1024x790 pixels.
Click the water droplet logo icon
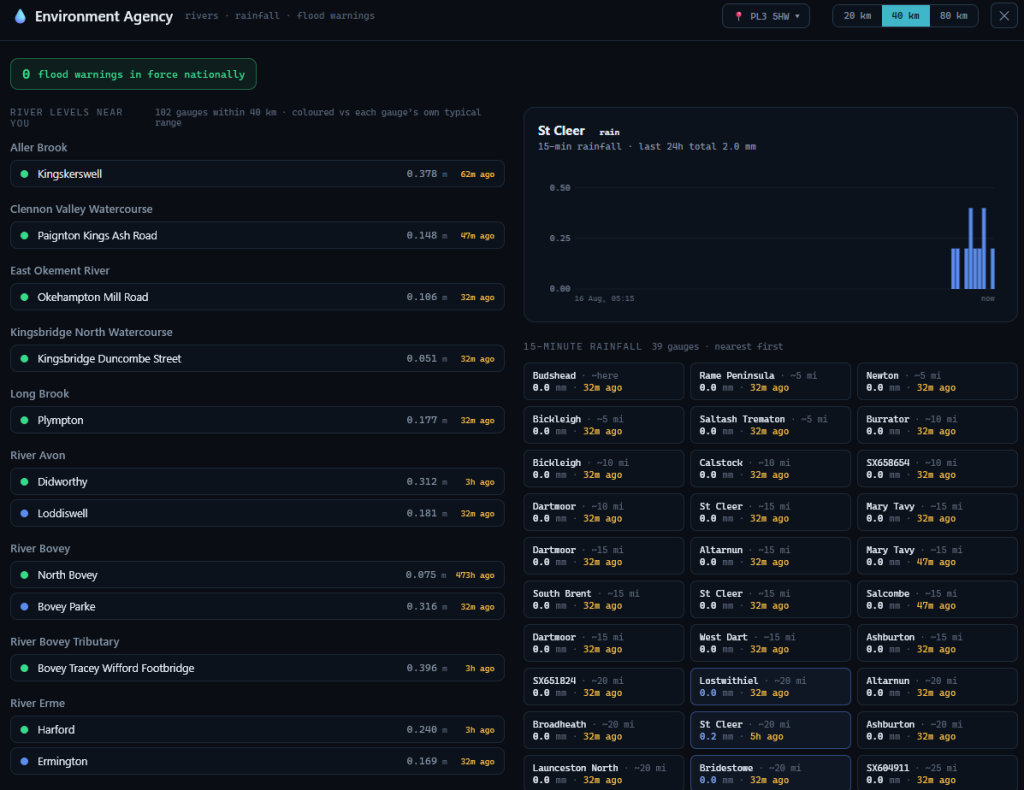click(20, 16)
